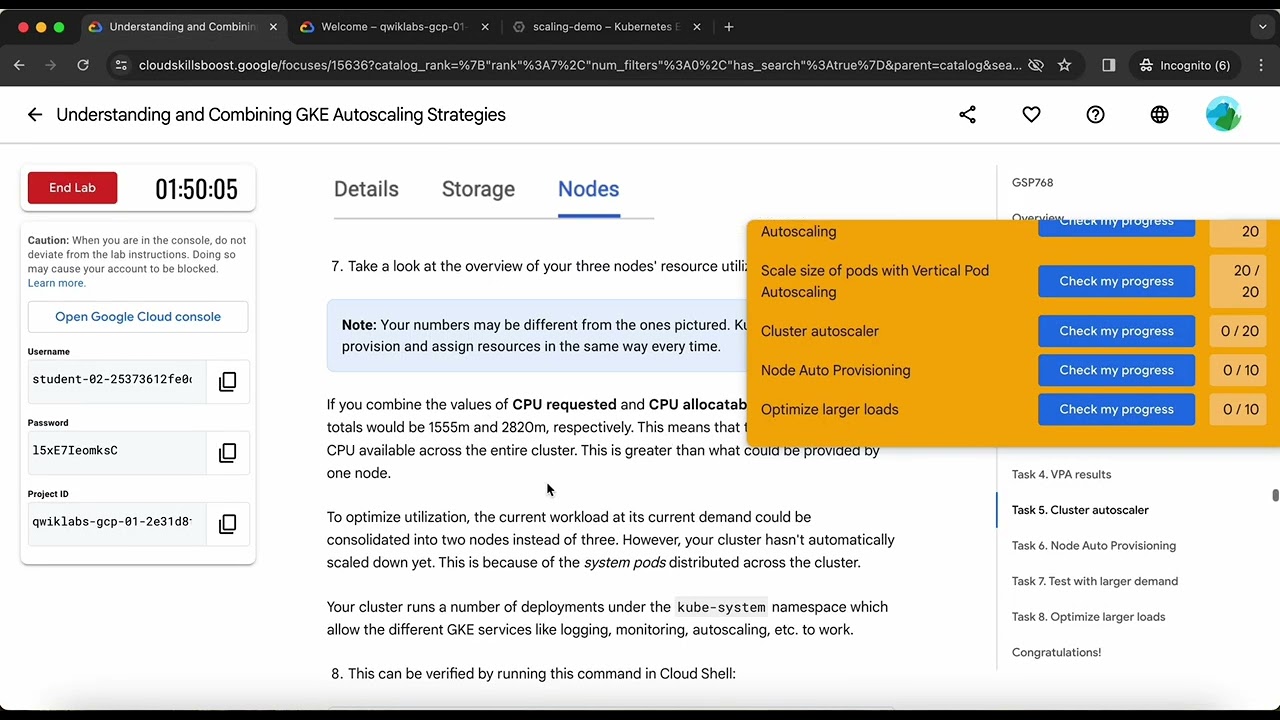Click the lab timer 01:50:05
Screen dimensions: 1280x720
[196, 189]
